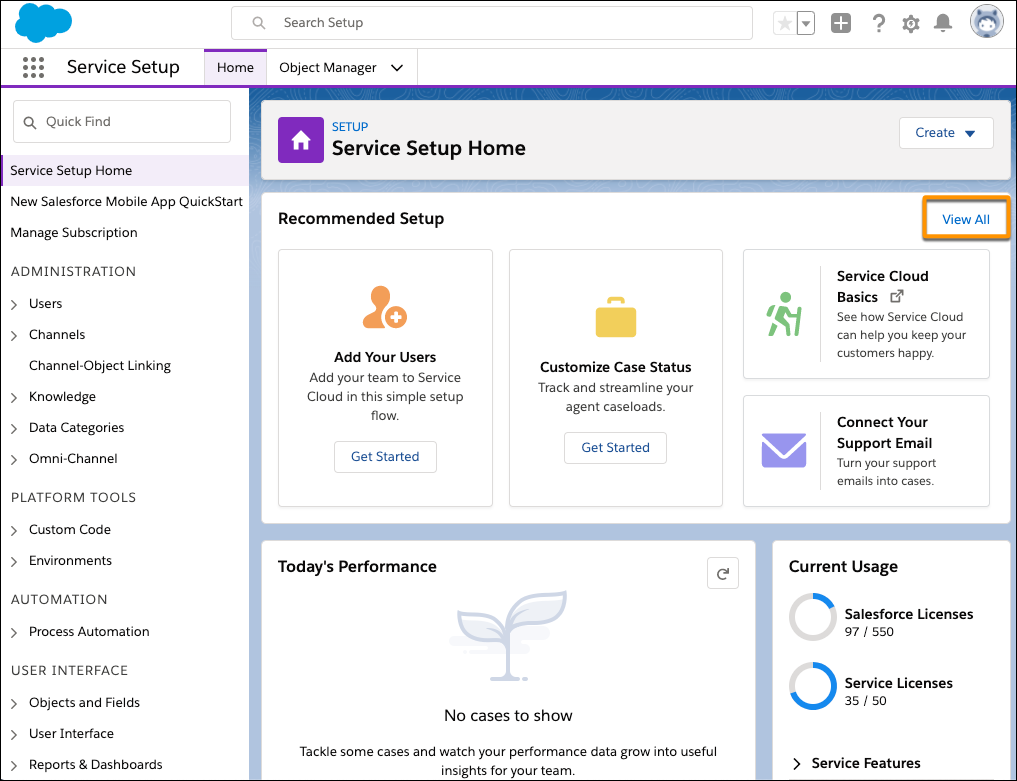Open the notifications bell

click(942, 23)
